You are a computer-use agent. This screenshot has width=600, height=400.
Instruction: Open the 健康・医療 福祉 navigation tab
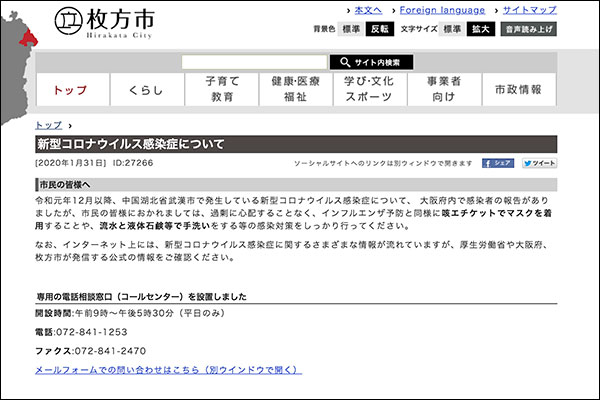295,89
